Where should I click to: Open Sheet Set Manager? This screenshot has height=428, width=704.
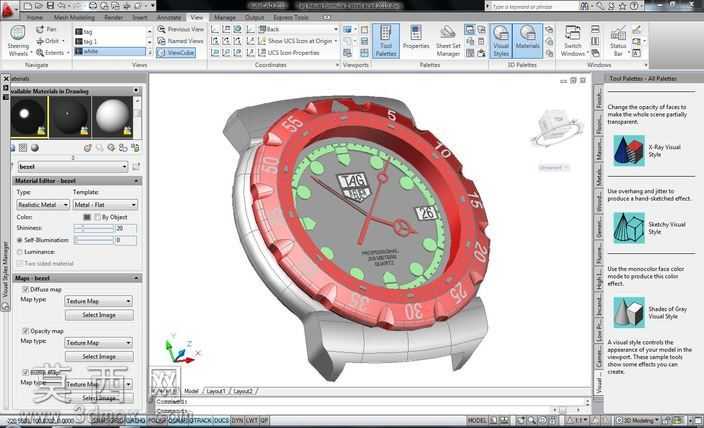[448, 41]
